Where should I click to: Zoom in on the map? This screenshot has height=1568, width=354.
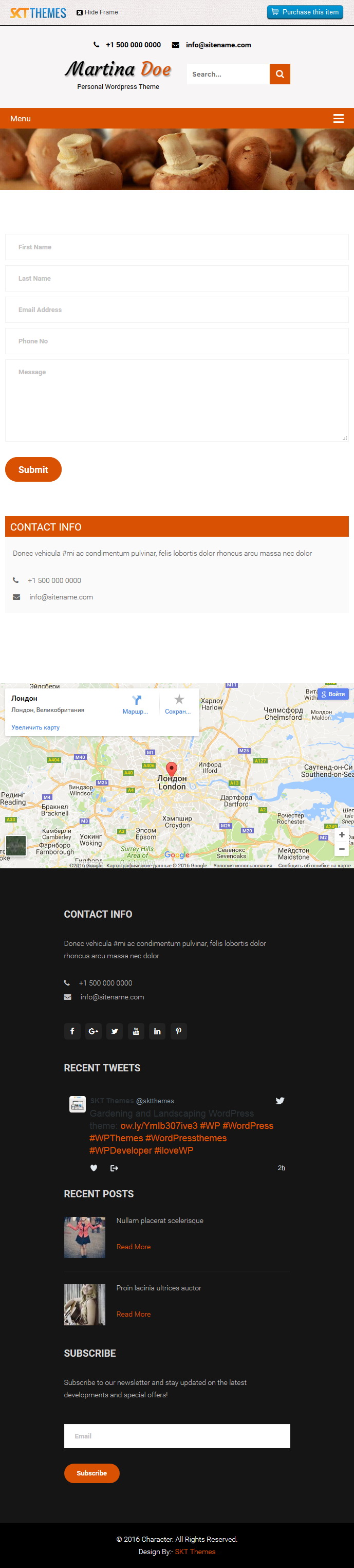click(x=342, y=834)
